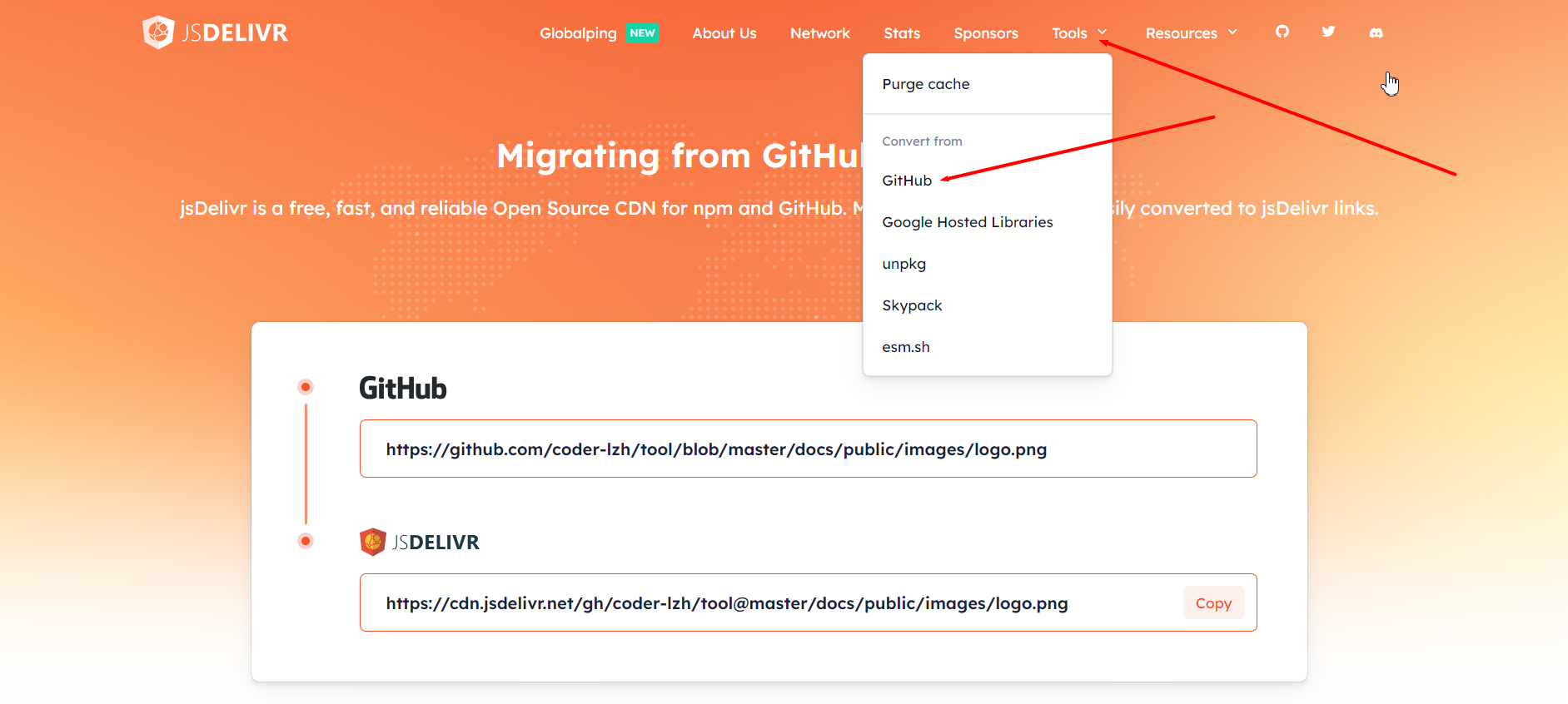Click the jsDelivr logo above the converted link
Viewport: 1568px width, 704px height.
tap(420, 542)
